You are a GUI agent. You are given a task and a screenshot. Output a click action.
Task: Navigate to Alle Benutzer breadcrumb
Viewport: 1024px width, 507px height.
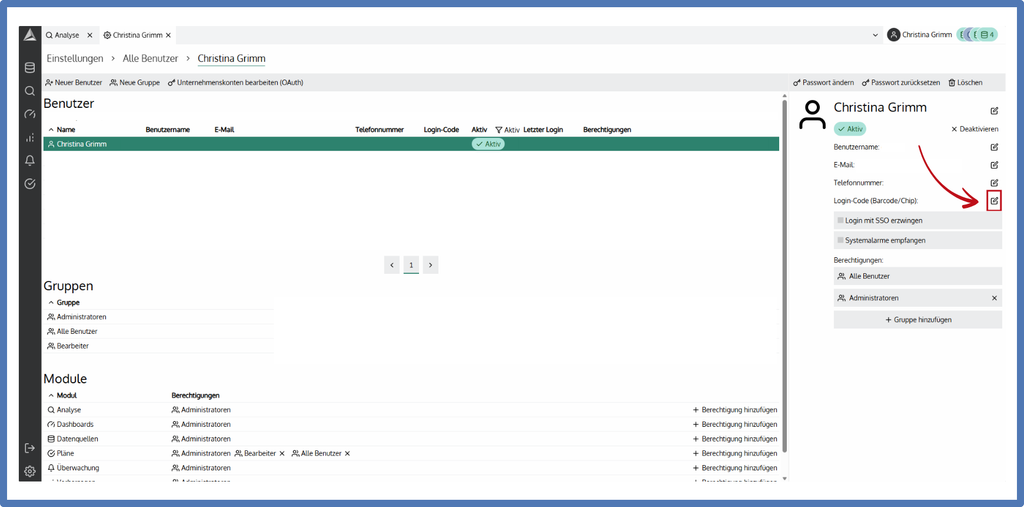click(x=150, y=59)
